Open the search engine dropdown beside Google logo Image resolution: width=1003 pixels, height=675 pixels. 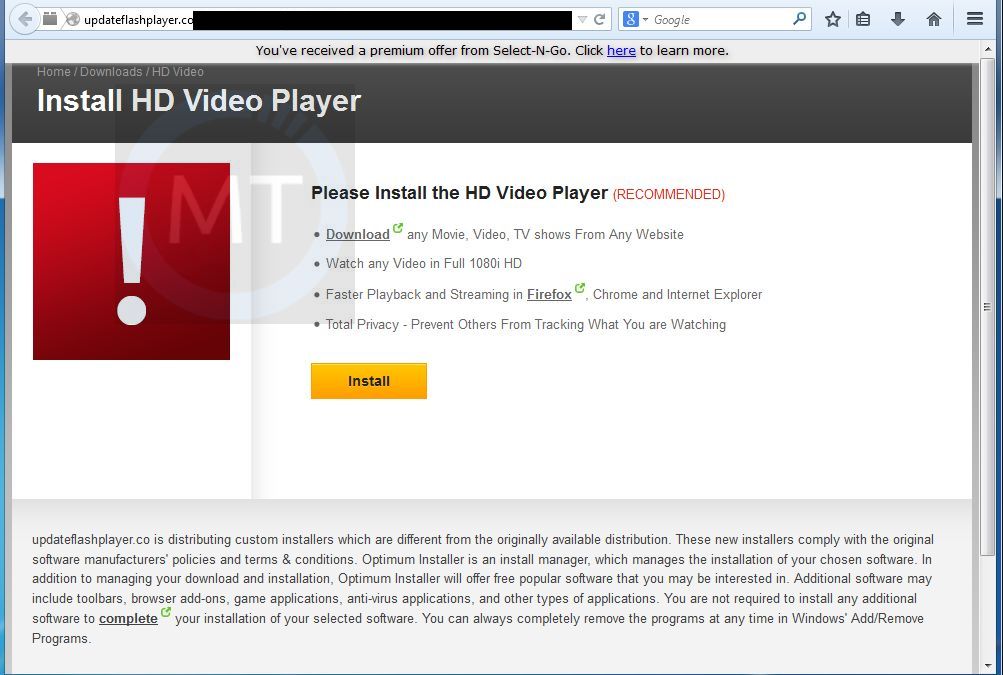coord(644,18)
